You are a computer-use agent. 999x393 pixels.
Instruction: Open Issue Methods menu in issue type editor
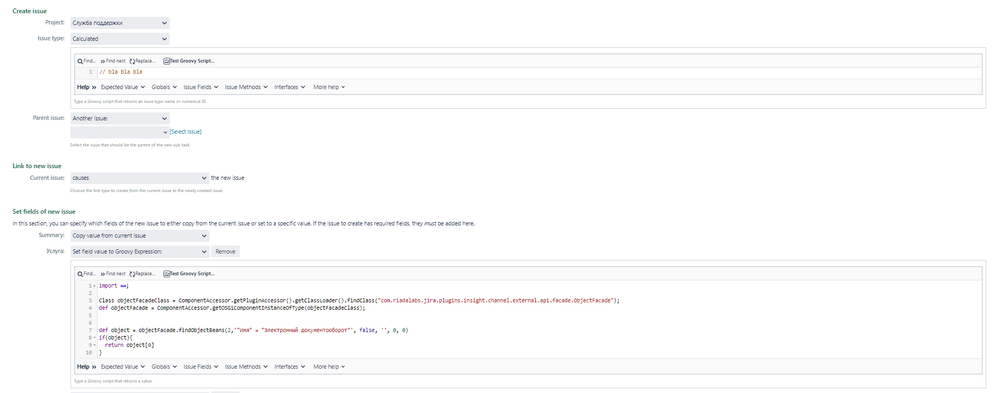(247, 87)
